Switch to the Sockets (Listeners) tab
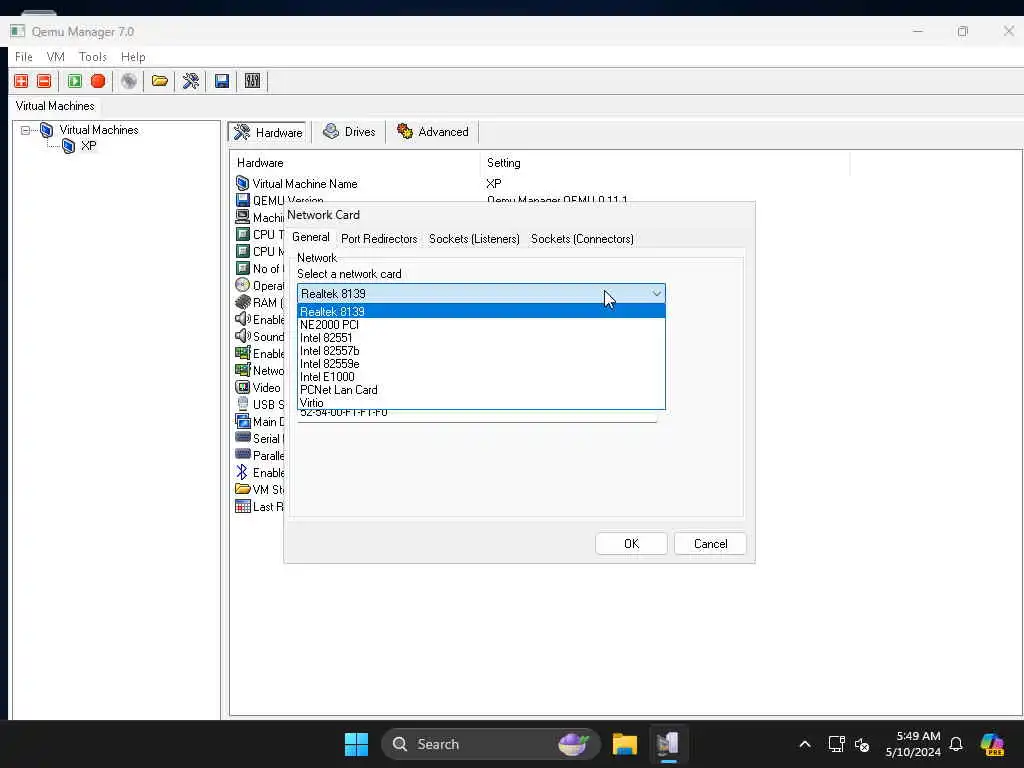This screenshot has width=1024, height=768. tap(474, 239)
